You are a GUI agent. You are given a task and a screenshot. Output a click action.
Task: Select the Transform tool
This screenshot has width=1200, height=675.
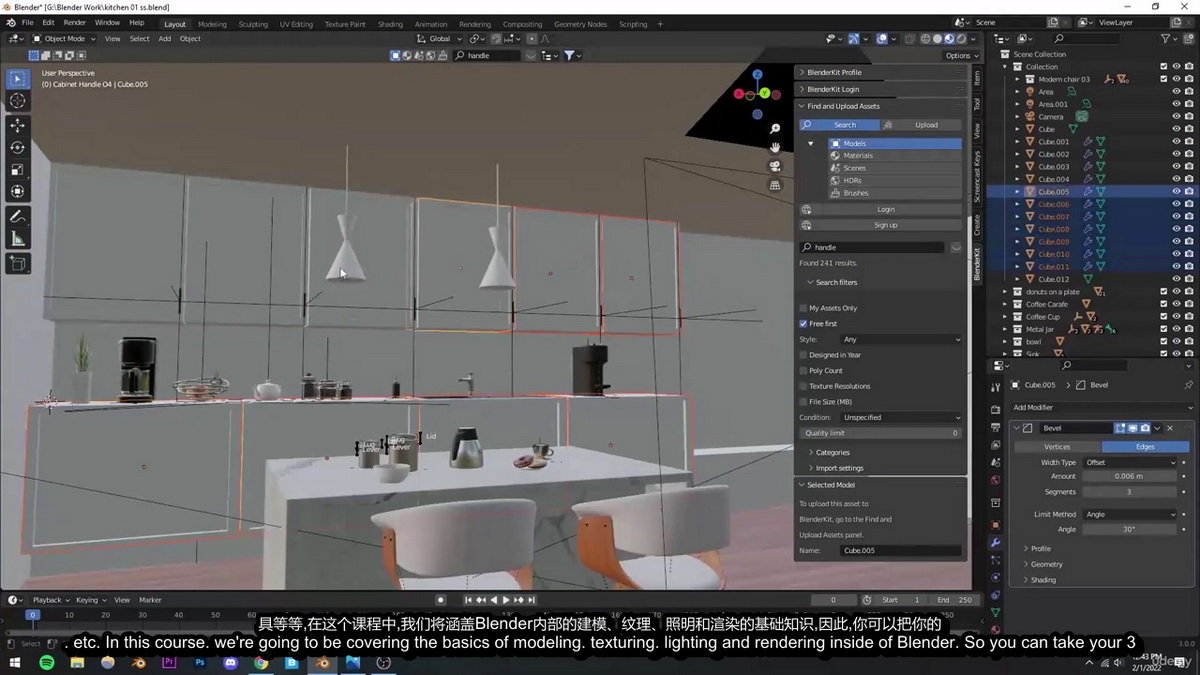pos(18,191)
